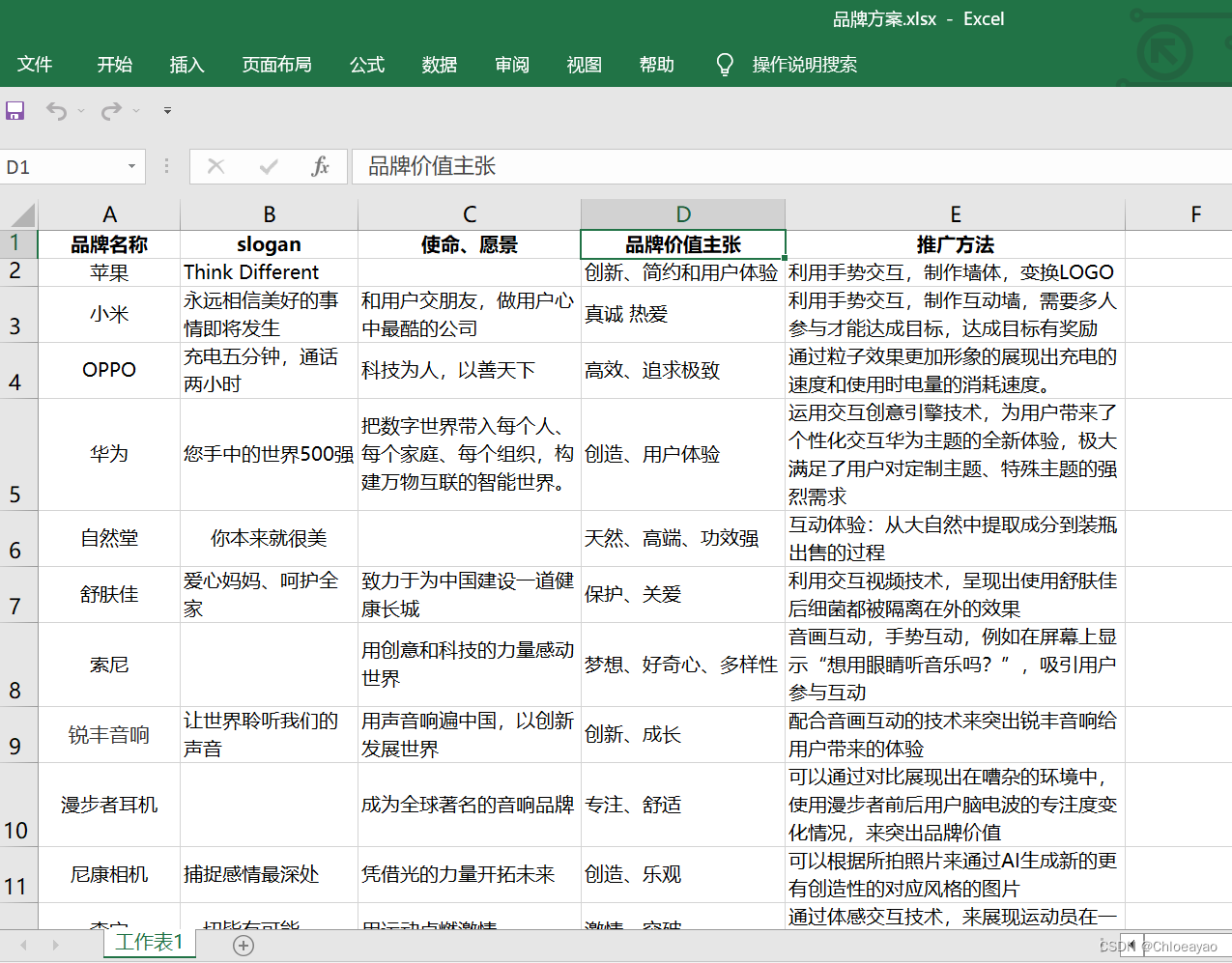Click cell 成为全球著名的音响品牌
This screenshot has height=963, width=1232.
coord(470,805)
